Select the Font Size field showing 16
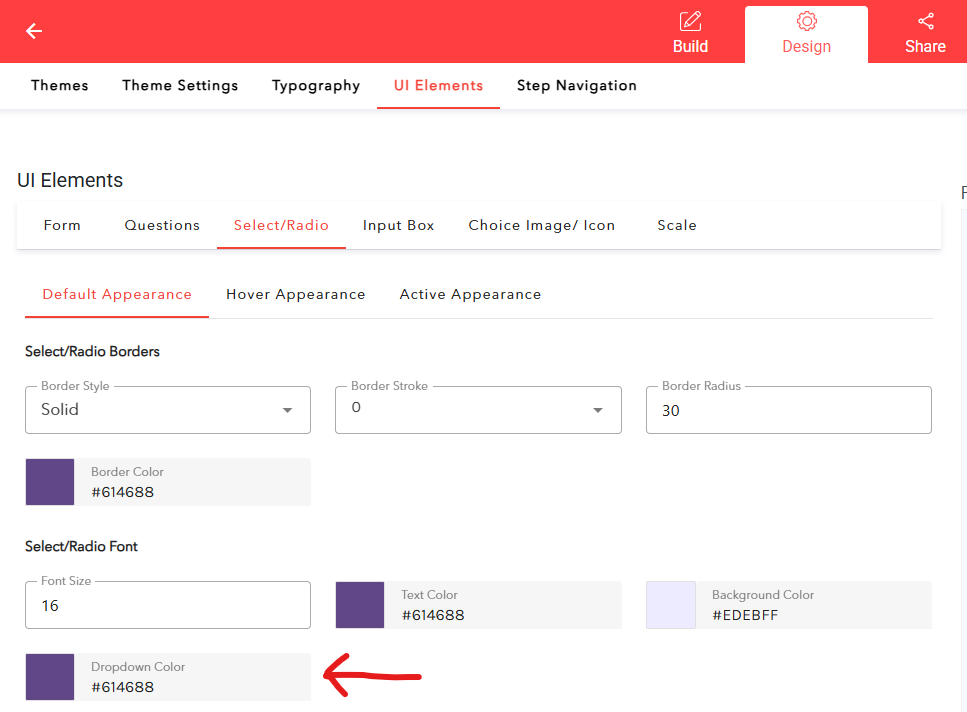 pyautogui.click(x=167, y=605)
